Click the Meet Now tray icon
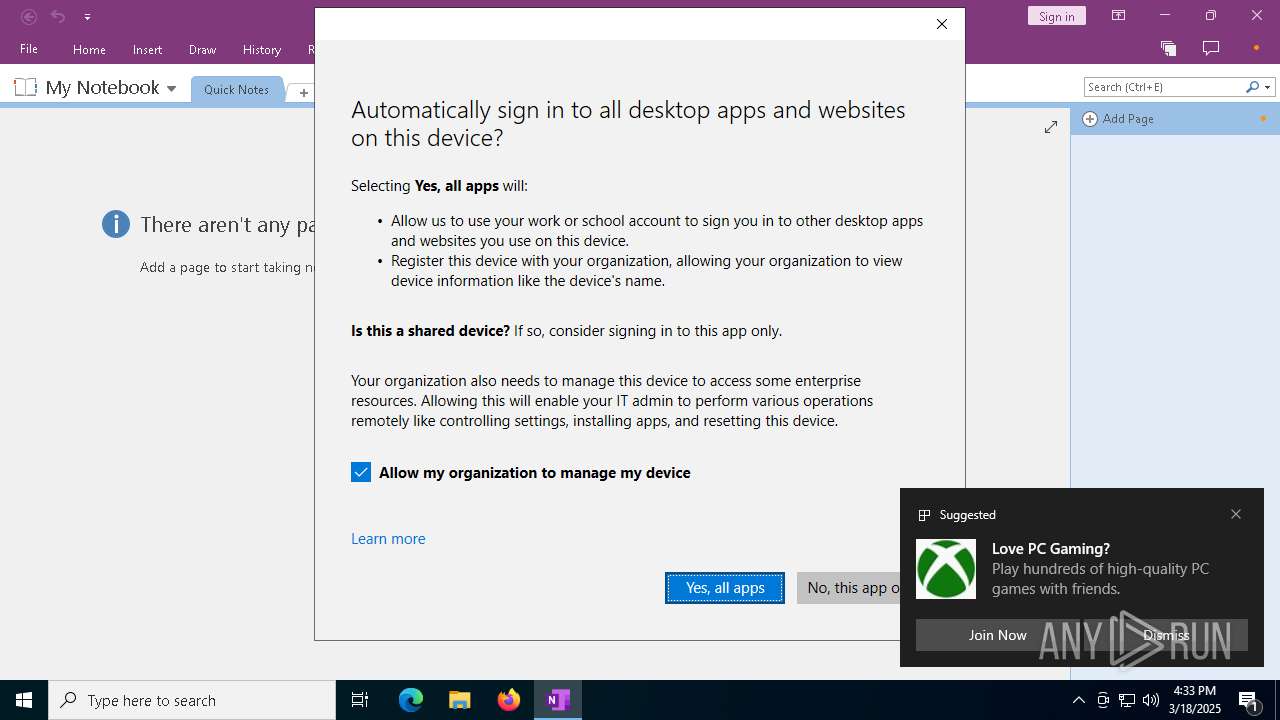The height and width of the screenshot is (720, 1280). (1103, 700)
